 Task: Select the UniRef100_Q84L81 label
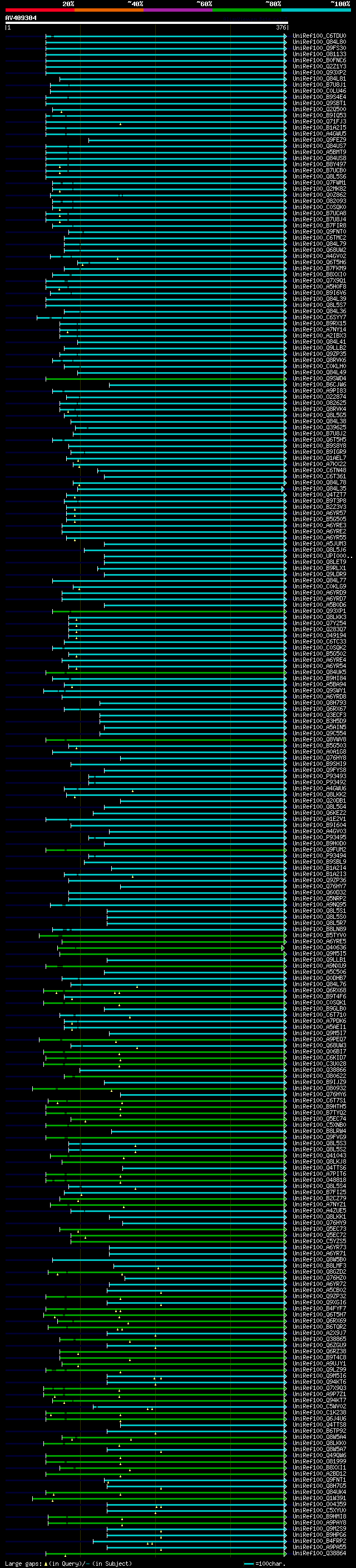tap(319, 78)
